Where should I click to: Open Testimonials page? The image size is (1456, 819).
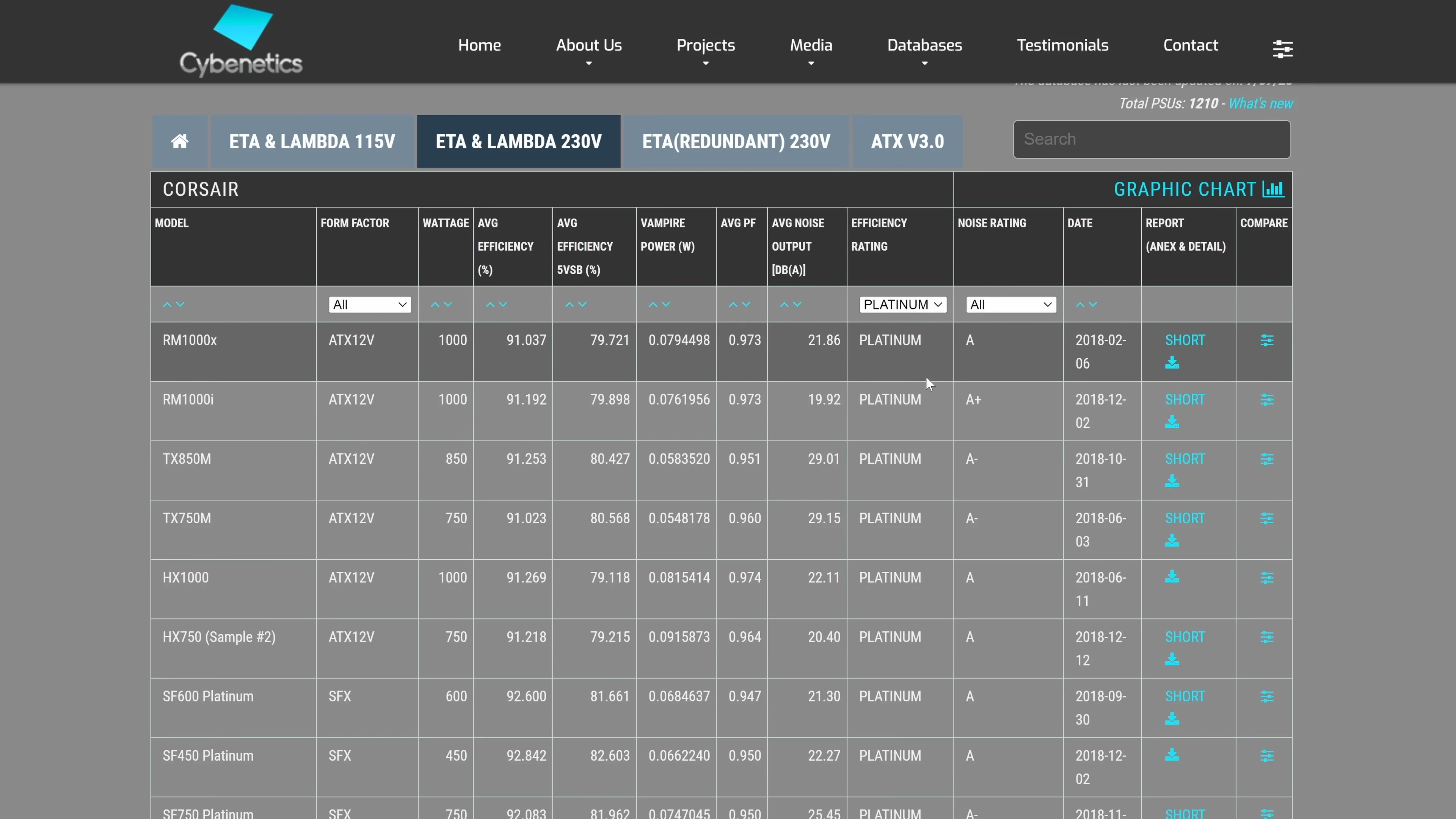click(x=1062, y=45)
